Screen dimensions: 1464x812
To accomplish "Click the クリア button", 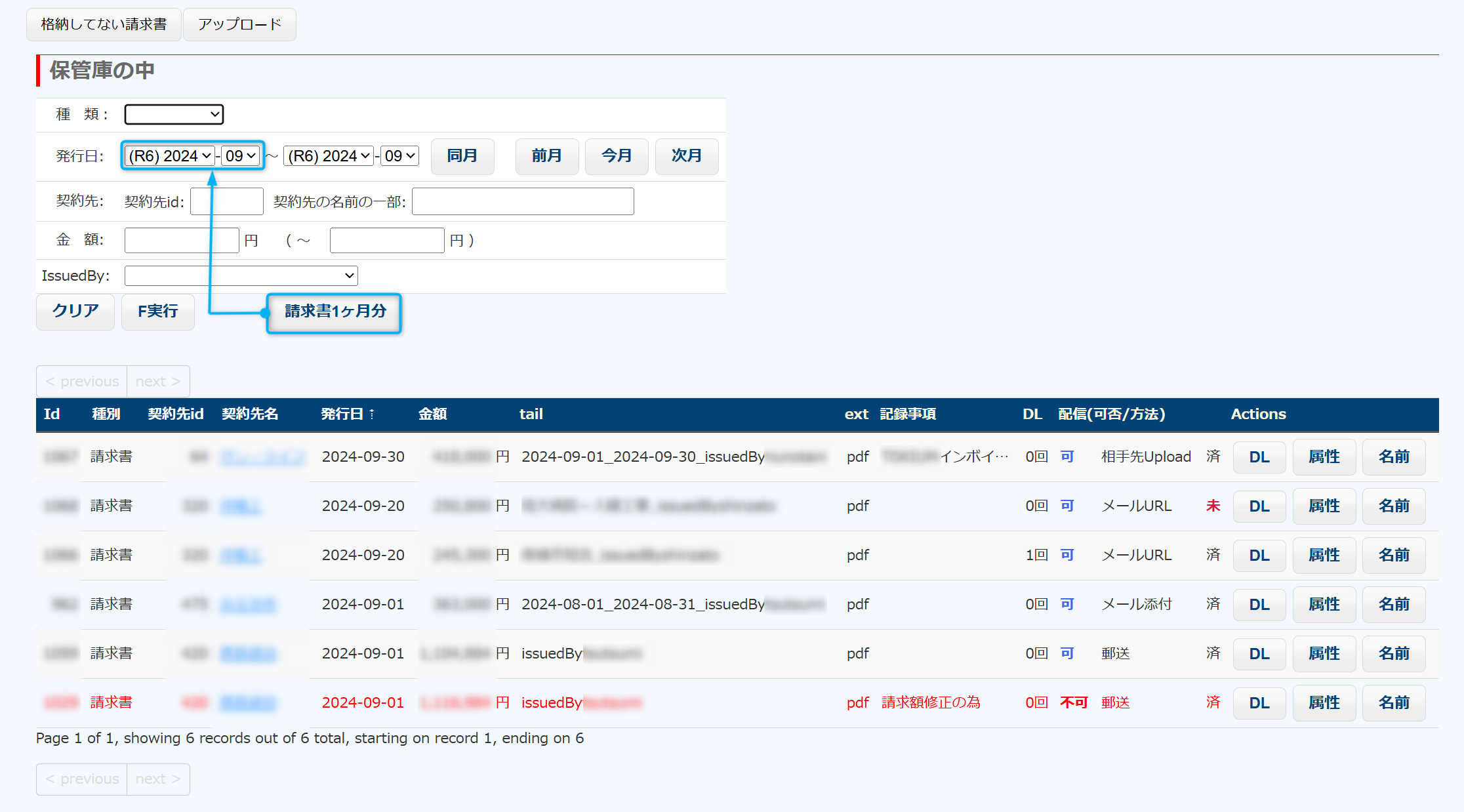I will pyautogui.click(x=75, y=311).
